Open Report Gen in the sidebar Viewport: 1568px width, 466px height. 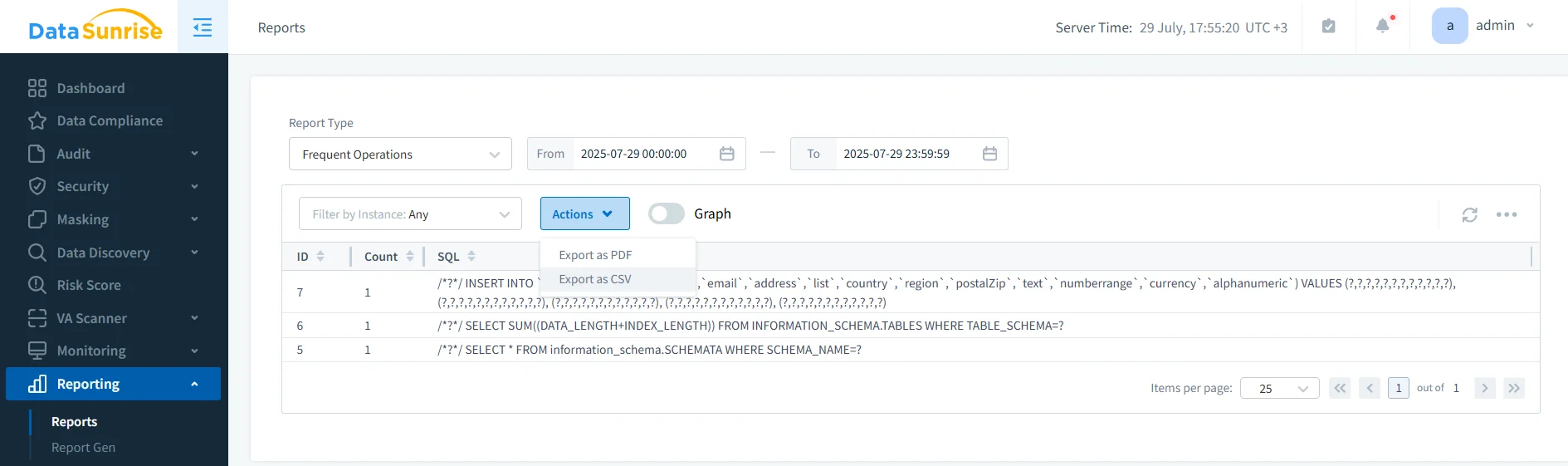[x=83, y=448]
